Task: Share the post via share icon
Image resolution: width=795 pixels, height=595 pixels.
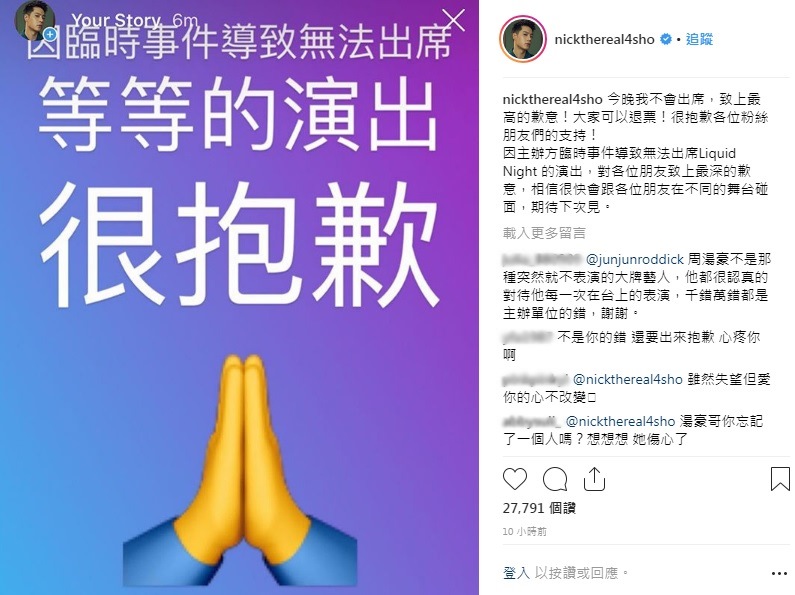Action: click(x=594, y=479)
